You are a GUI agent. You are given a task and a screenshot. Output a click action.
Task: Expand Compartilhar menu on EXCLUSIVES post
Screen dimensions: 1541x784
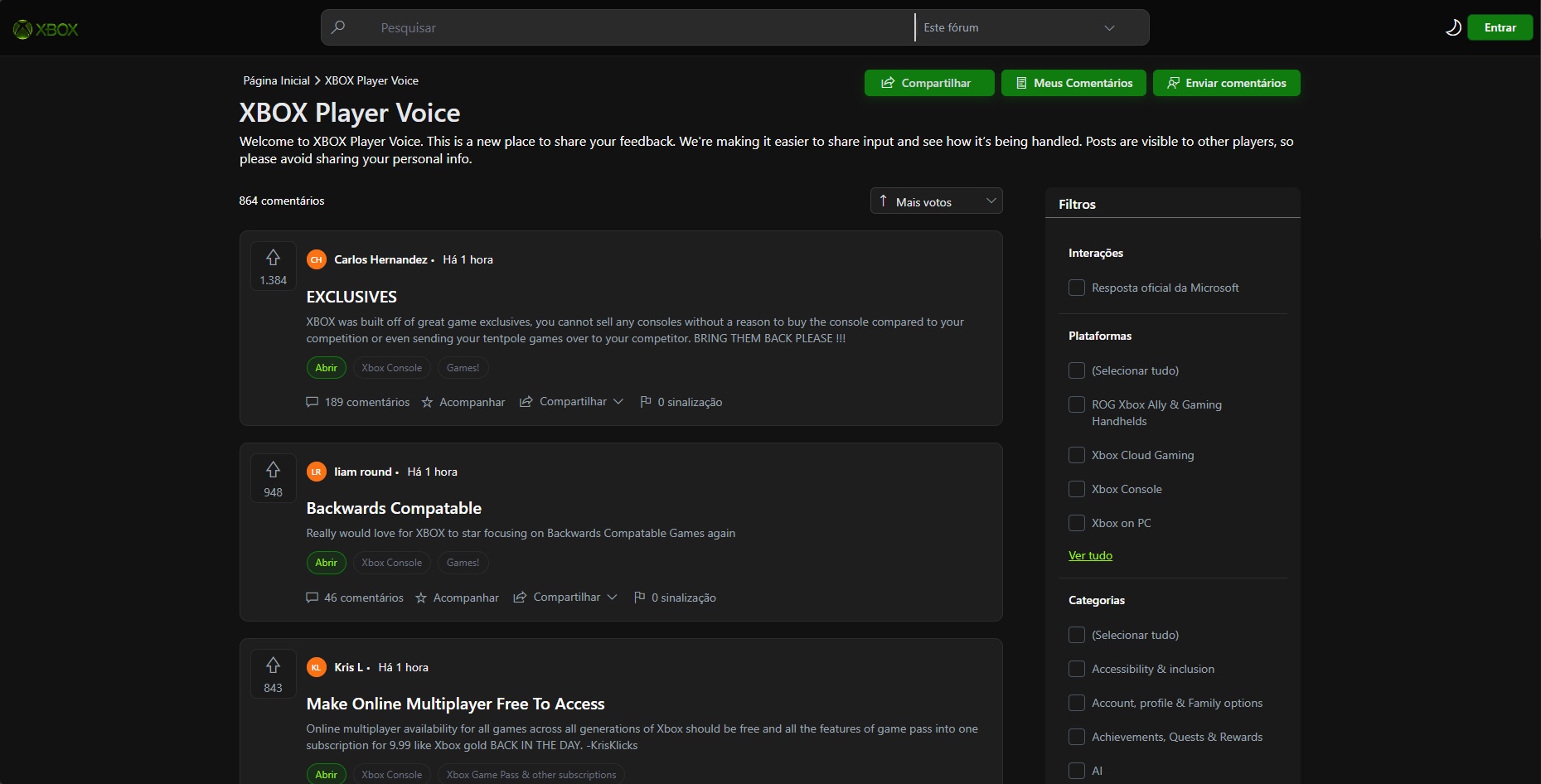pyautogui.click(x=571, y=402)
